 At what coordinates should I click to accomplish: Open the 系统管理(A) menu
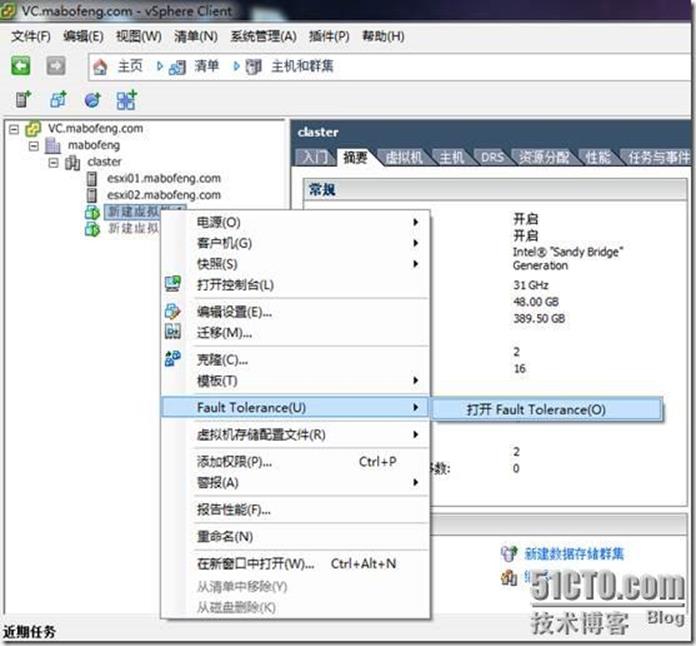point(264,36)
